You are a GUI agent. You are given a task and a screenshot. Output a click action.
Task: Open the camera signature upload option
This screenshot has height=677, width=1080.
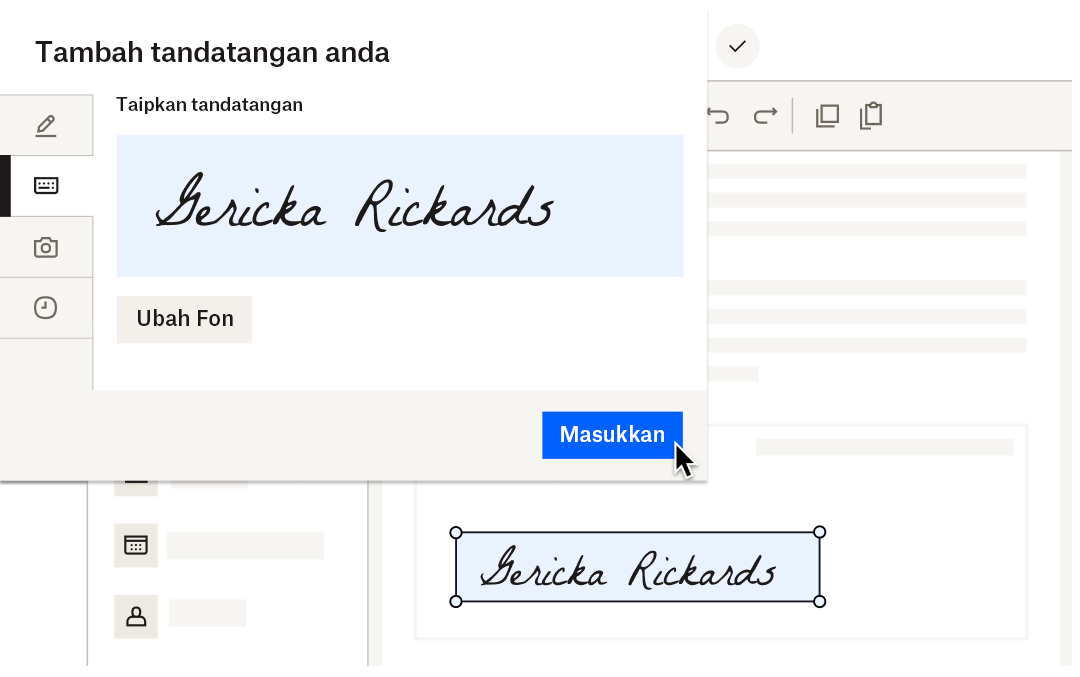(46, 246)
